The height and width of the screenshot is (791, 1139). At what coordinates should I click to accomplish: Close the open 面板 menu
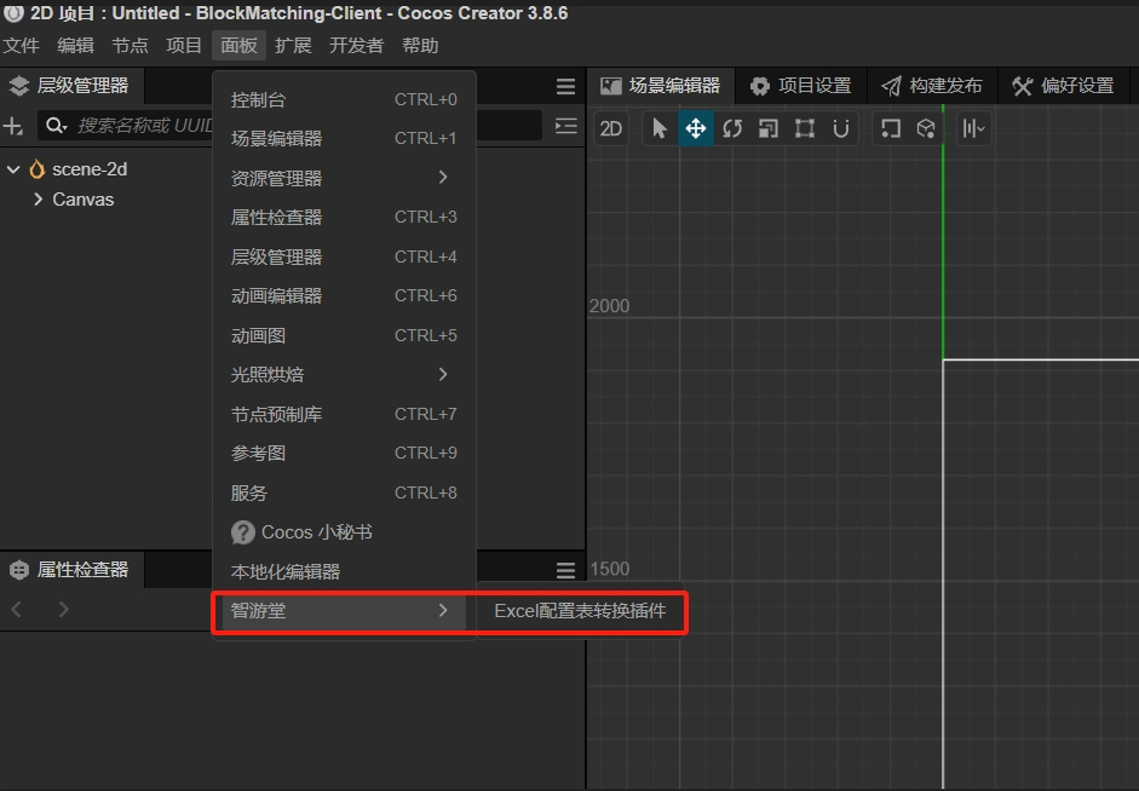[239, 46]
